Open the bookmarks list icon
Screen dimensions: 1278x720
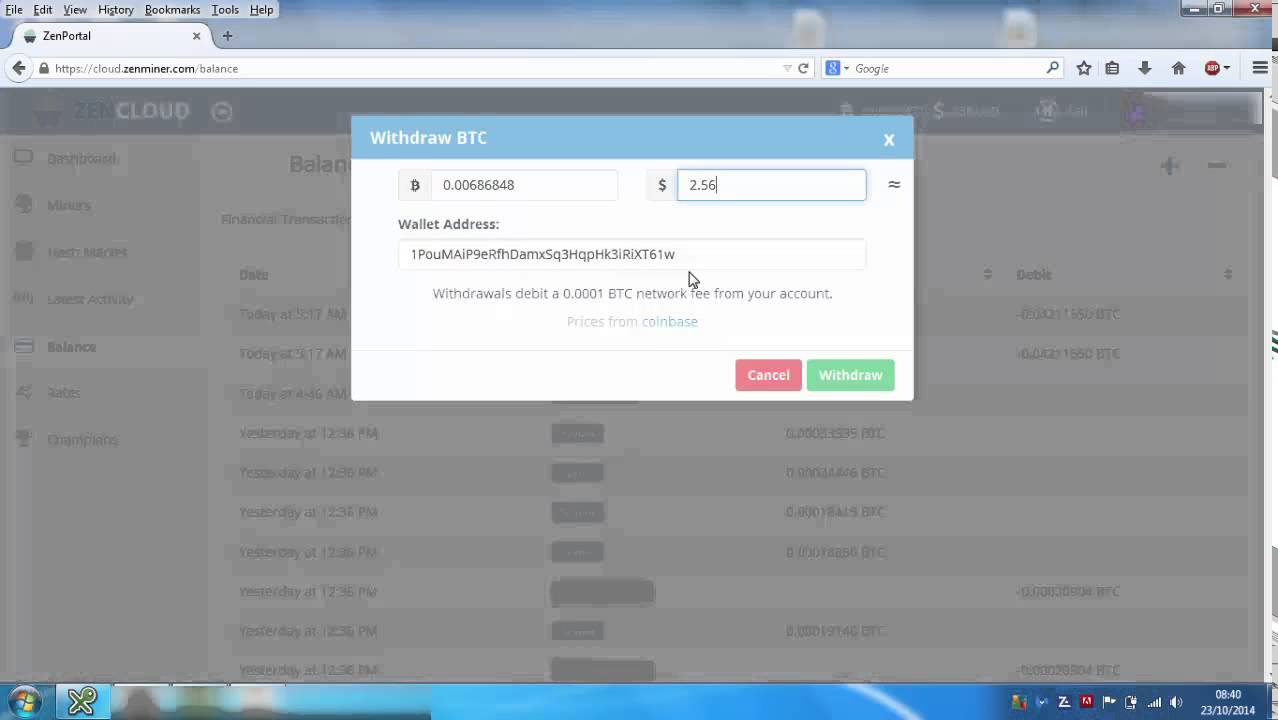click(1112, 68)
